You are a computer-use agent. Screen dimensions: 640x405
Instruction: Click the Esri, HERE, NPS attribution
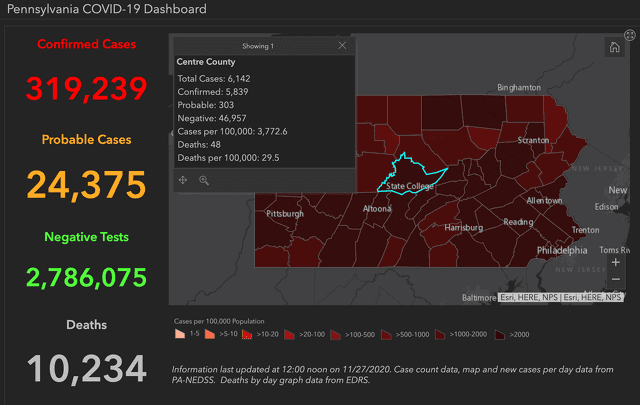point(561,297)
